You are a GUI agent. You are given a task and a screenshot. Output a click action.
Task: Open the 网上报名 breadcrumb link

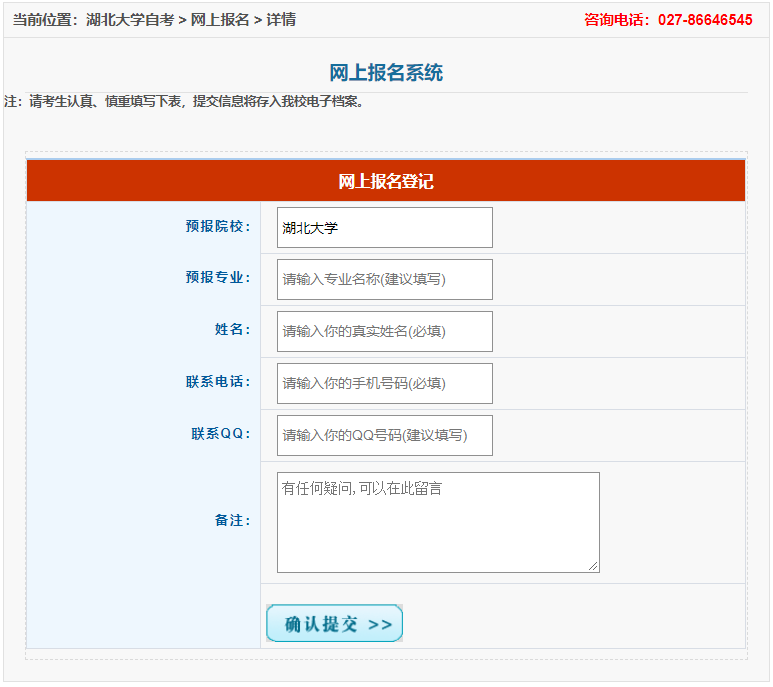(220, 20)
